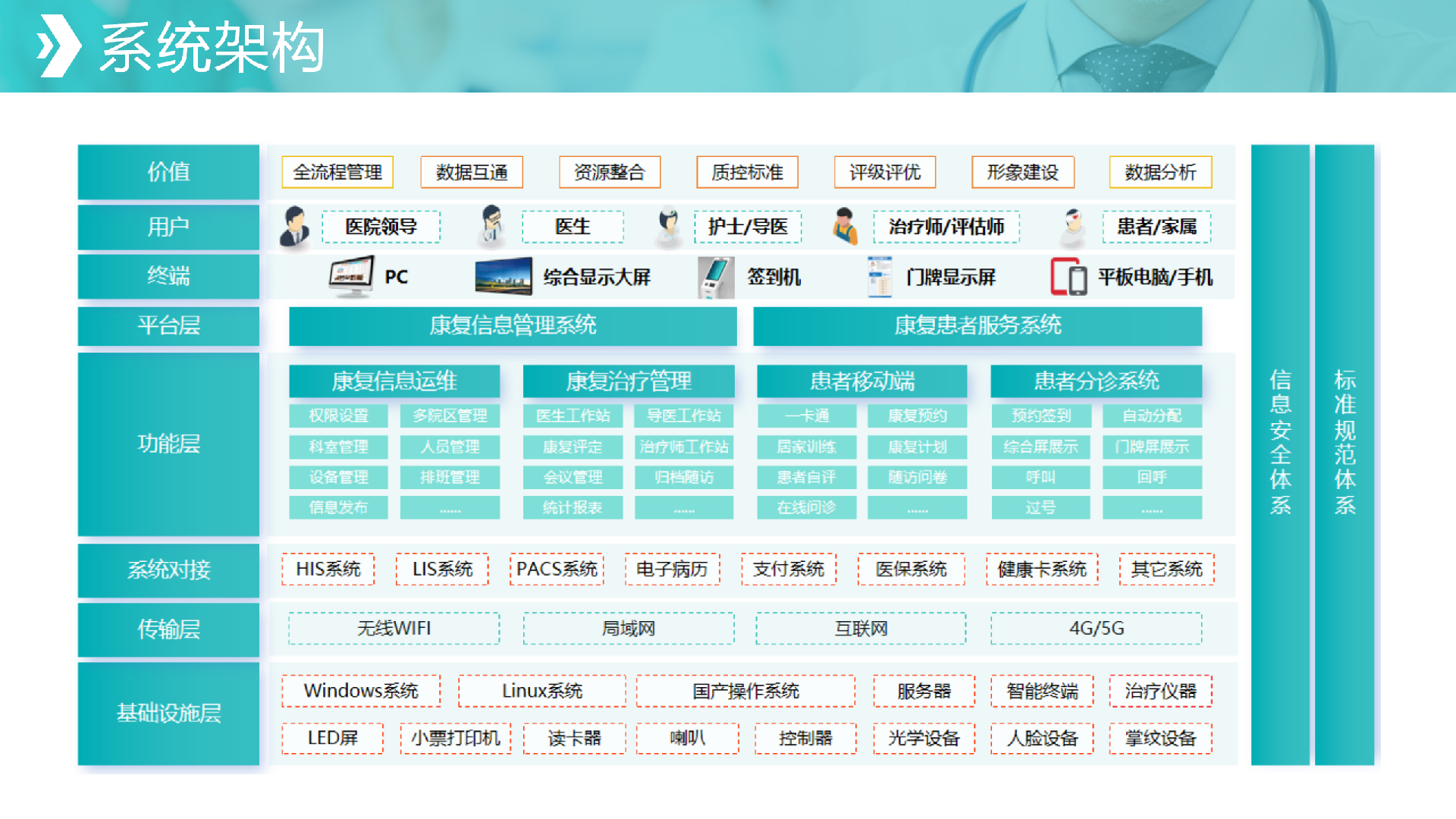Click the 国产操作系统 box
This screenshot has width=1456, height=819.
coord(745,691)
